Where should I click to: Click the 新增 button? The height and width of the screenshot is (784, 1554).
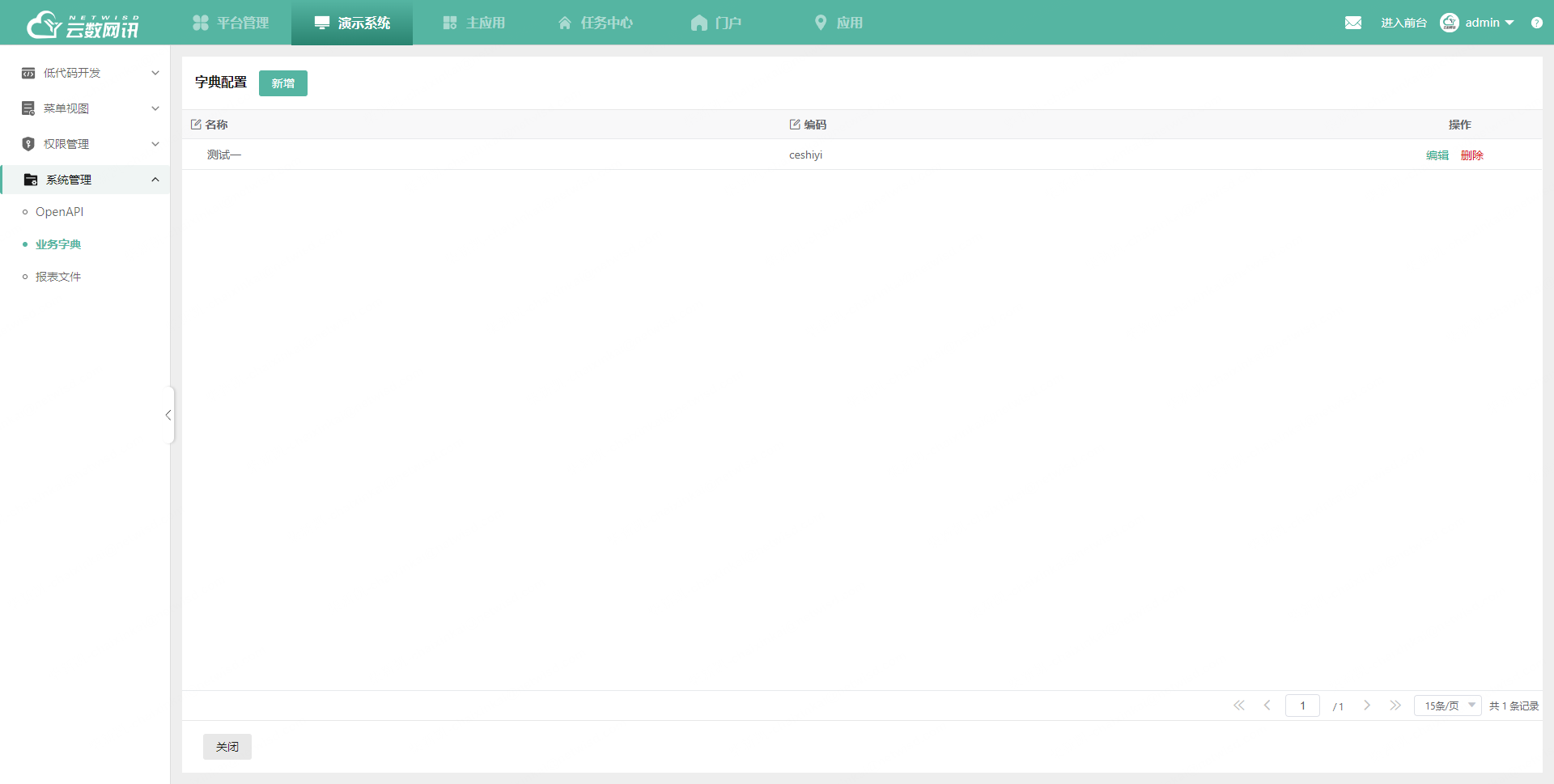282,83
